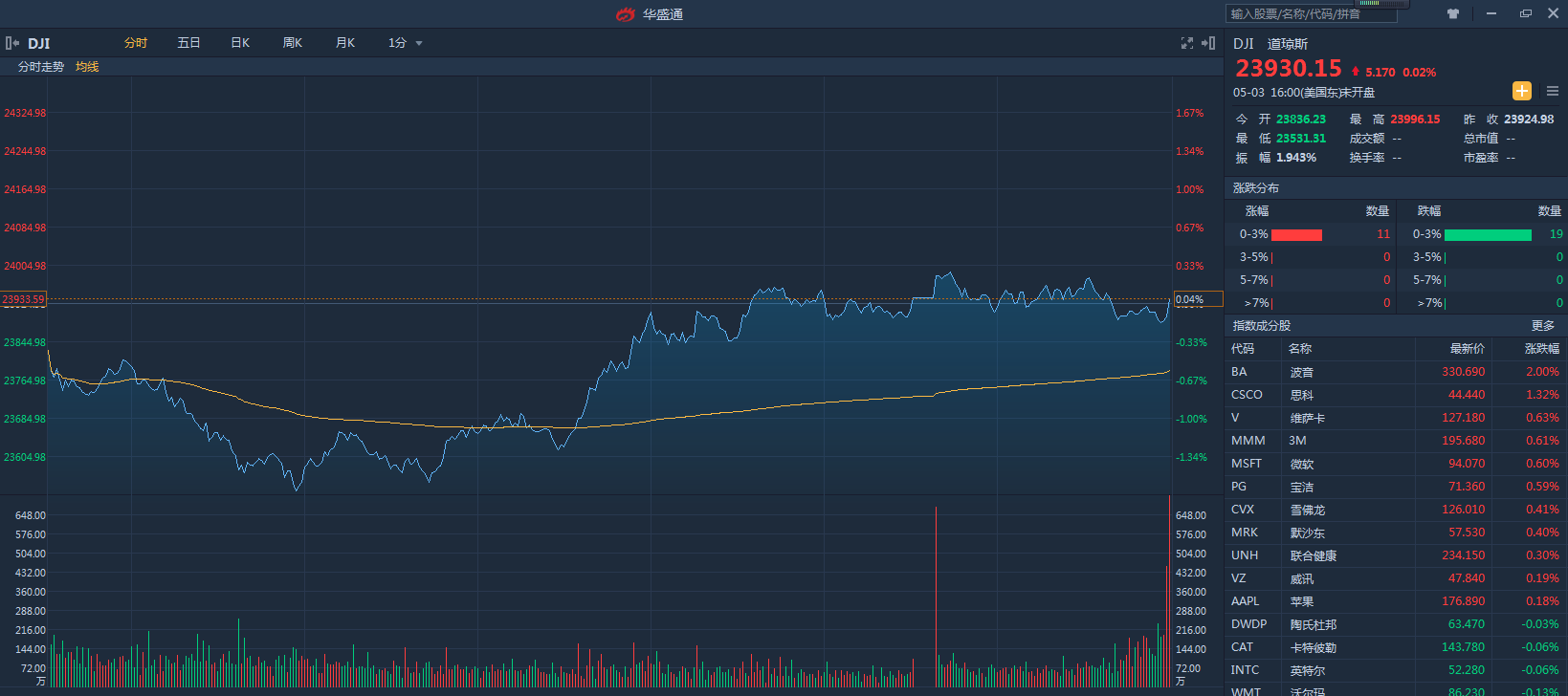
Task: Expand the 1分 minute interval dropdown
Action: (x=405, y=43)
